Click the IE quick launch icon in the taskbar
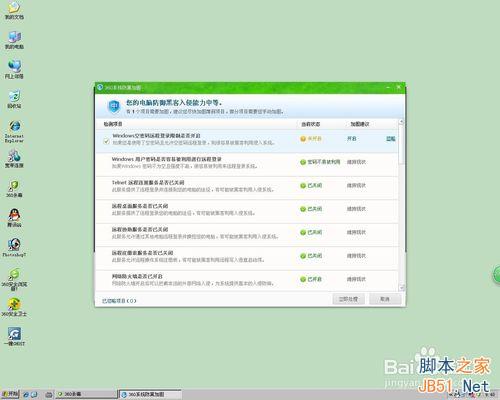Screen dimensions: 500x400 point(26,395)
